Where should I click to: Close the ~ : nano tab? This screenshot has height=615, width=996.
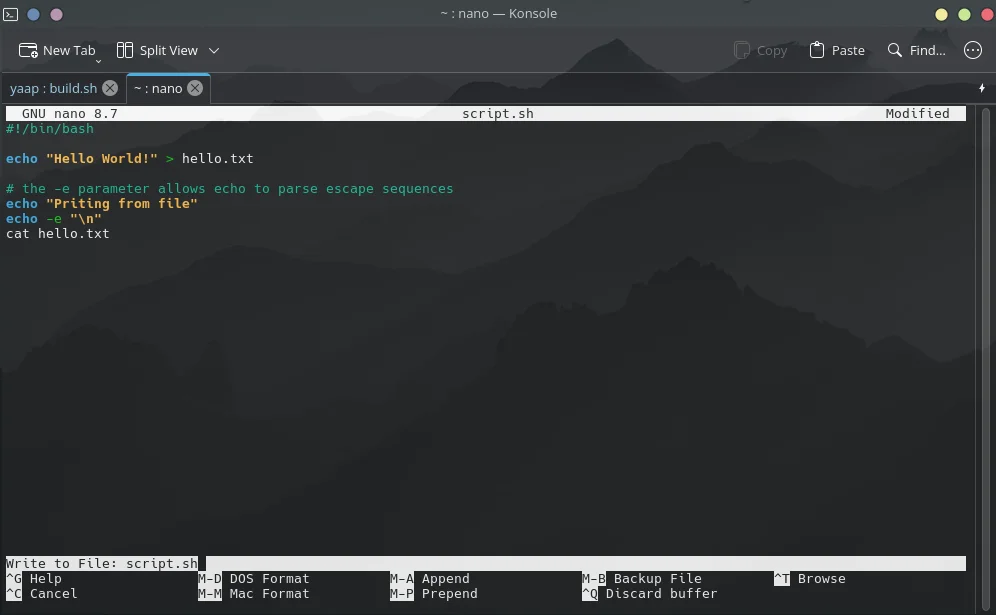(195, 88)
